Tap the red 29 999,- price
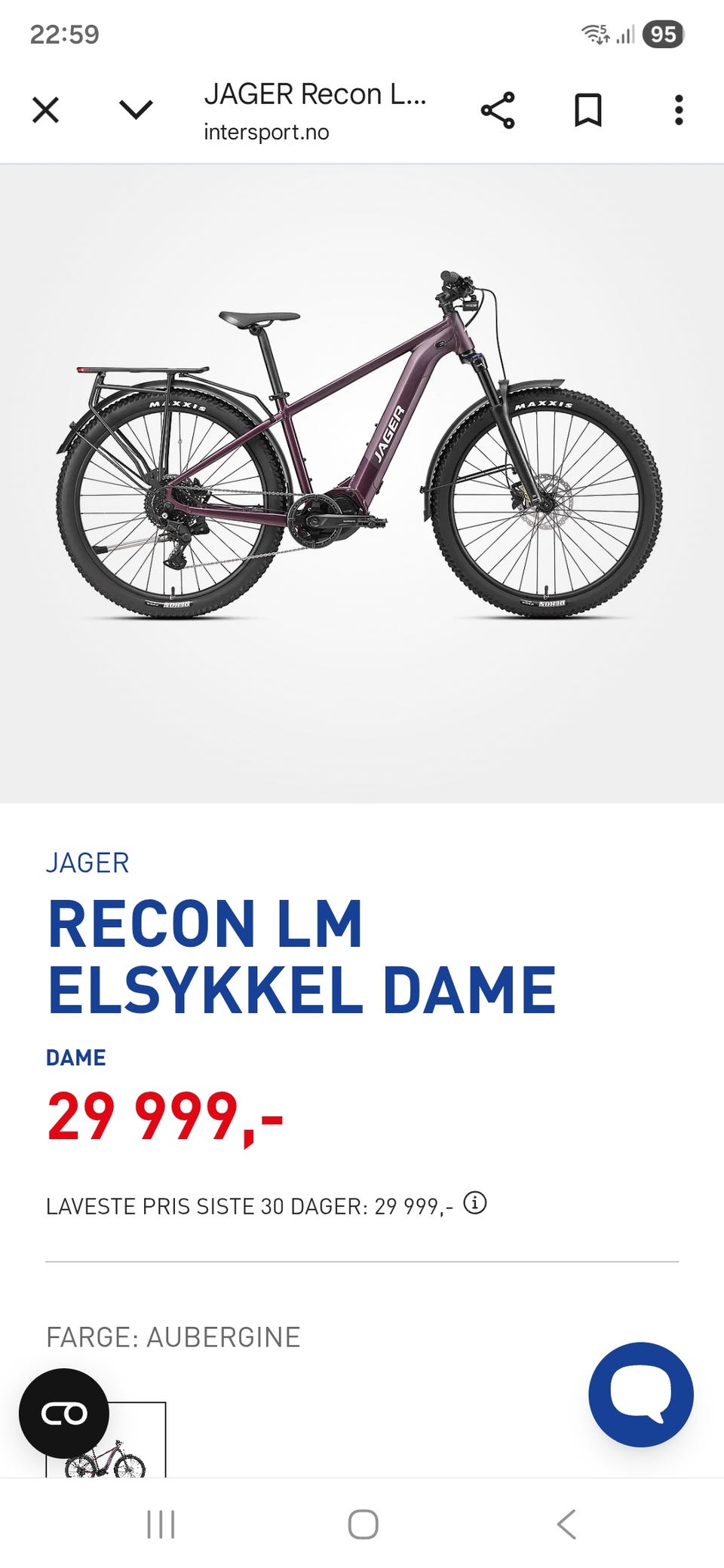 click(x=164, y=1117)
